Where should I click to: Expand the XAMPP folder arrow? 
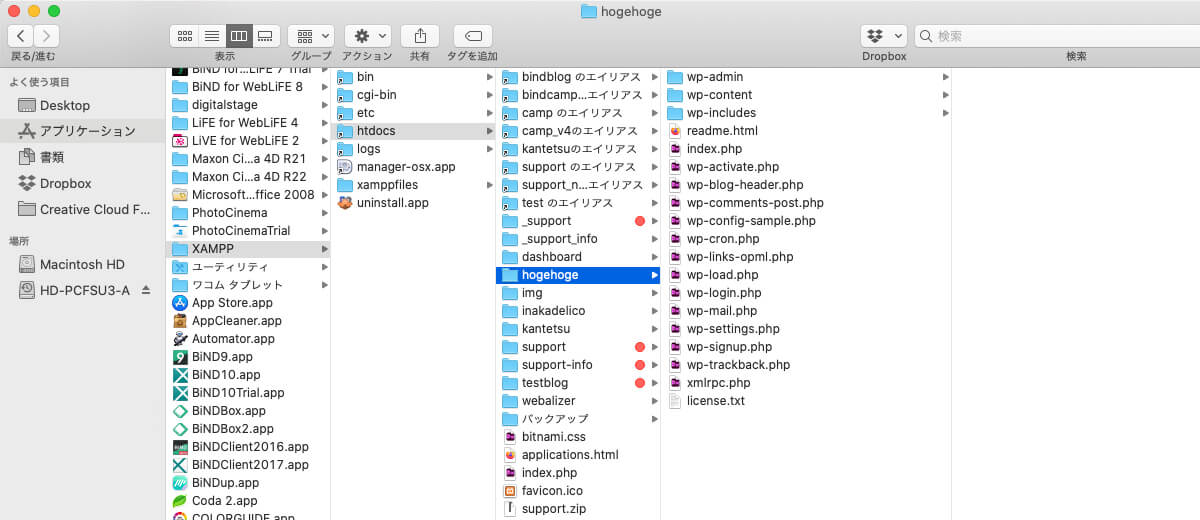coord(324,249)
